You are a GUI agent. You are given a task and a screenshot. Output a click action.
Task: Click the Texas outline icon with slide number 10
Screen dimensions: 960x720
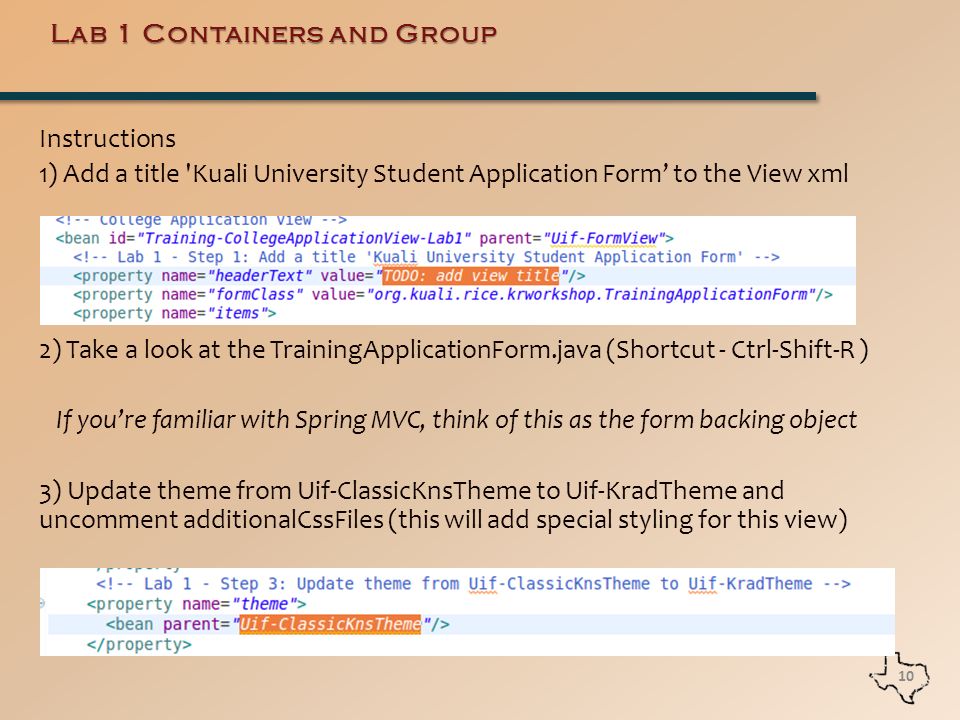tap(899, 677)
